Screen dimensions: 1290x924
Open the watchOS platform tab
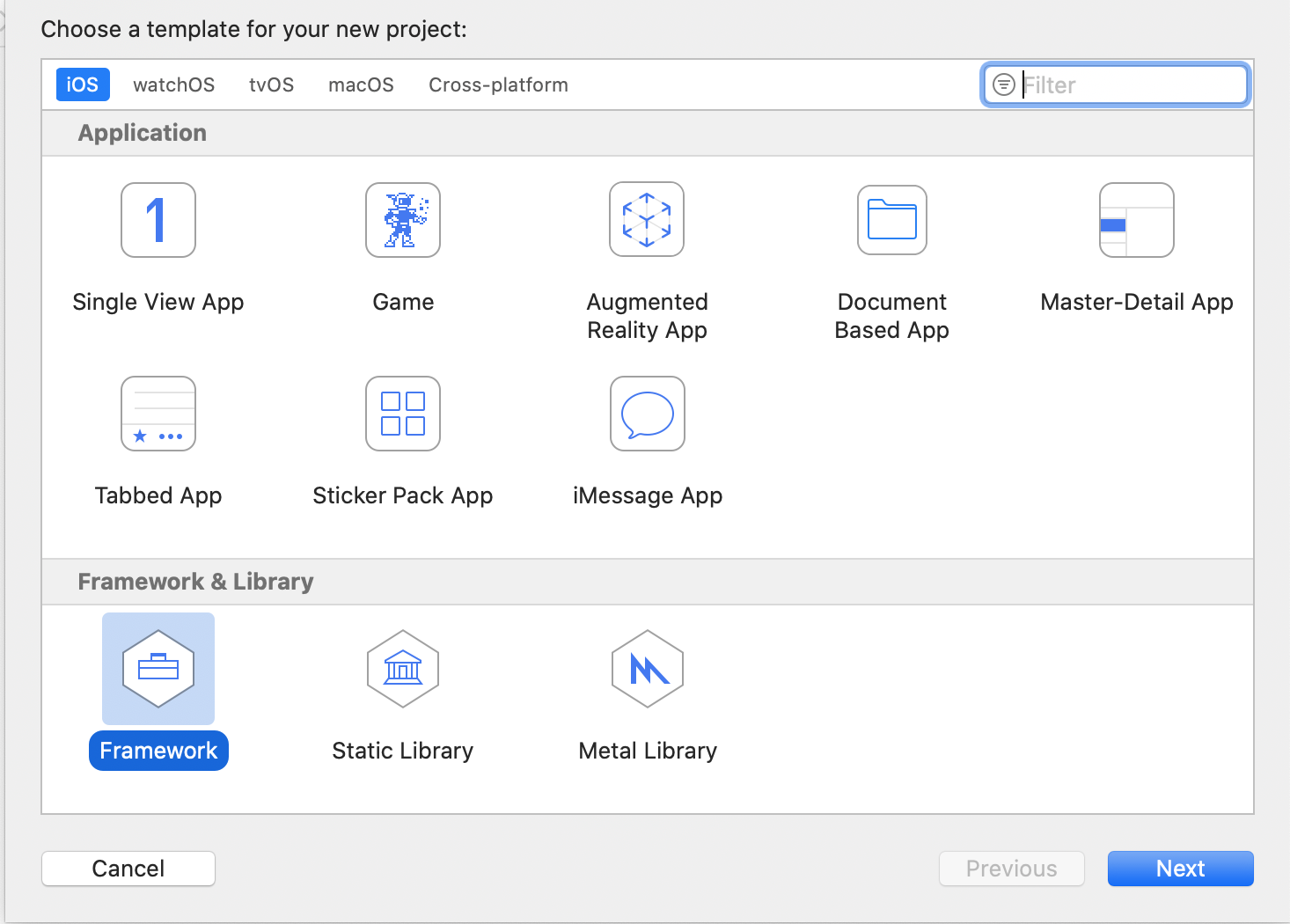click(x=174, y=84)
